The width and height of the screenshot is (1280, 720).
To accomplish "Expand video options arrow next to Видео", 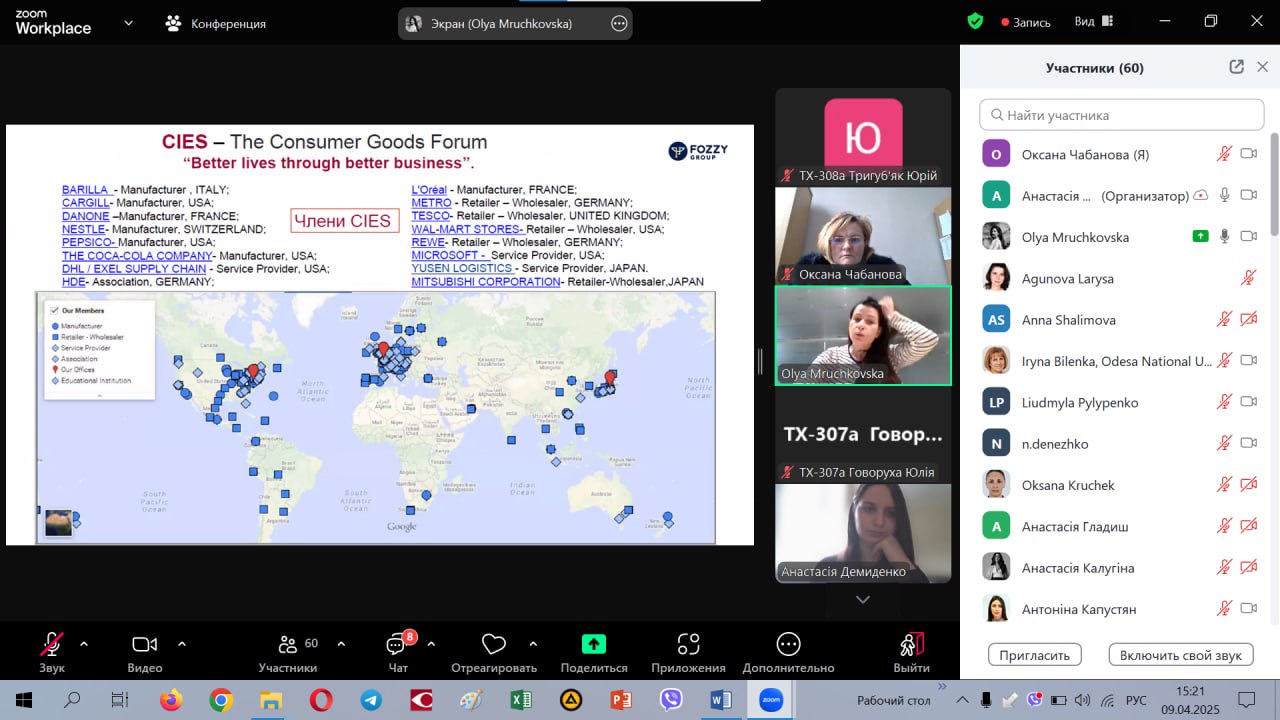I will point(182,644).
